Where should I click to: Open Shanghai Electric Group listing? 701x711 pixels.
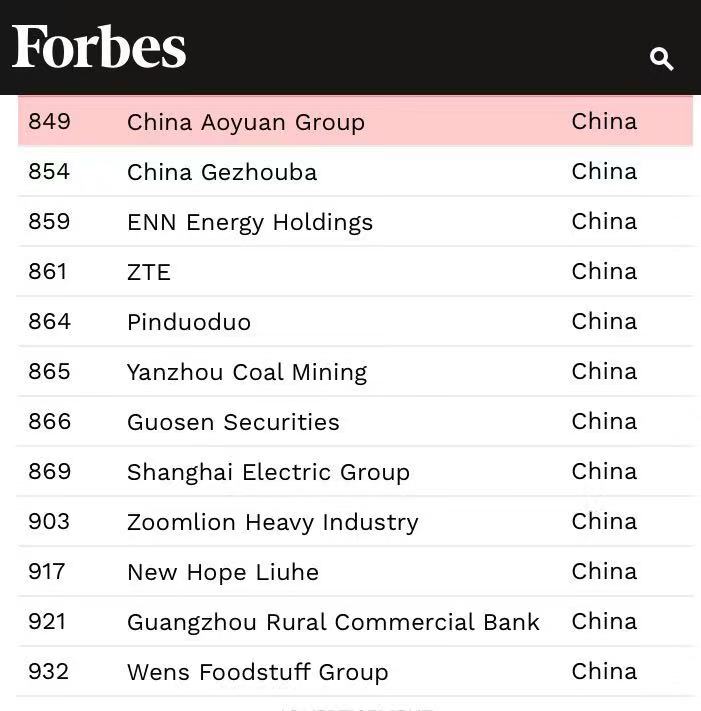point(268,472)
